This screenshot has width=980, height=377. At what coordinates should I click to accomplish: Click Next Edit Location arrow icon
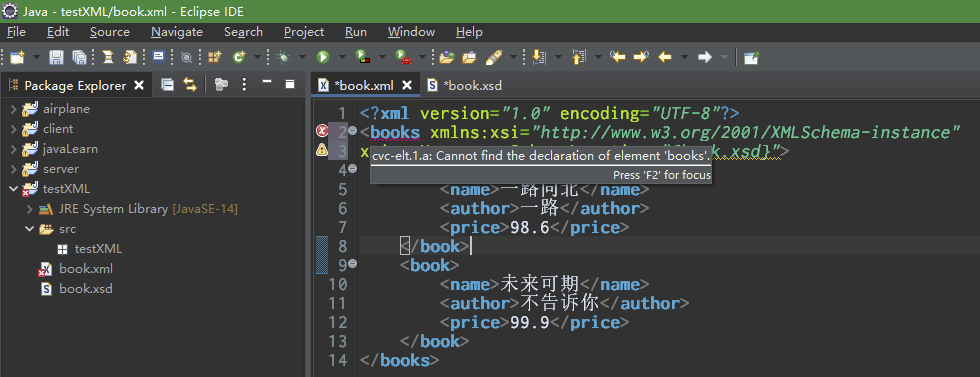coord(641,58)
